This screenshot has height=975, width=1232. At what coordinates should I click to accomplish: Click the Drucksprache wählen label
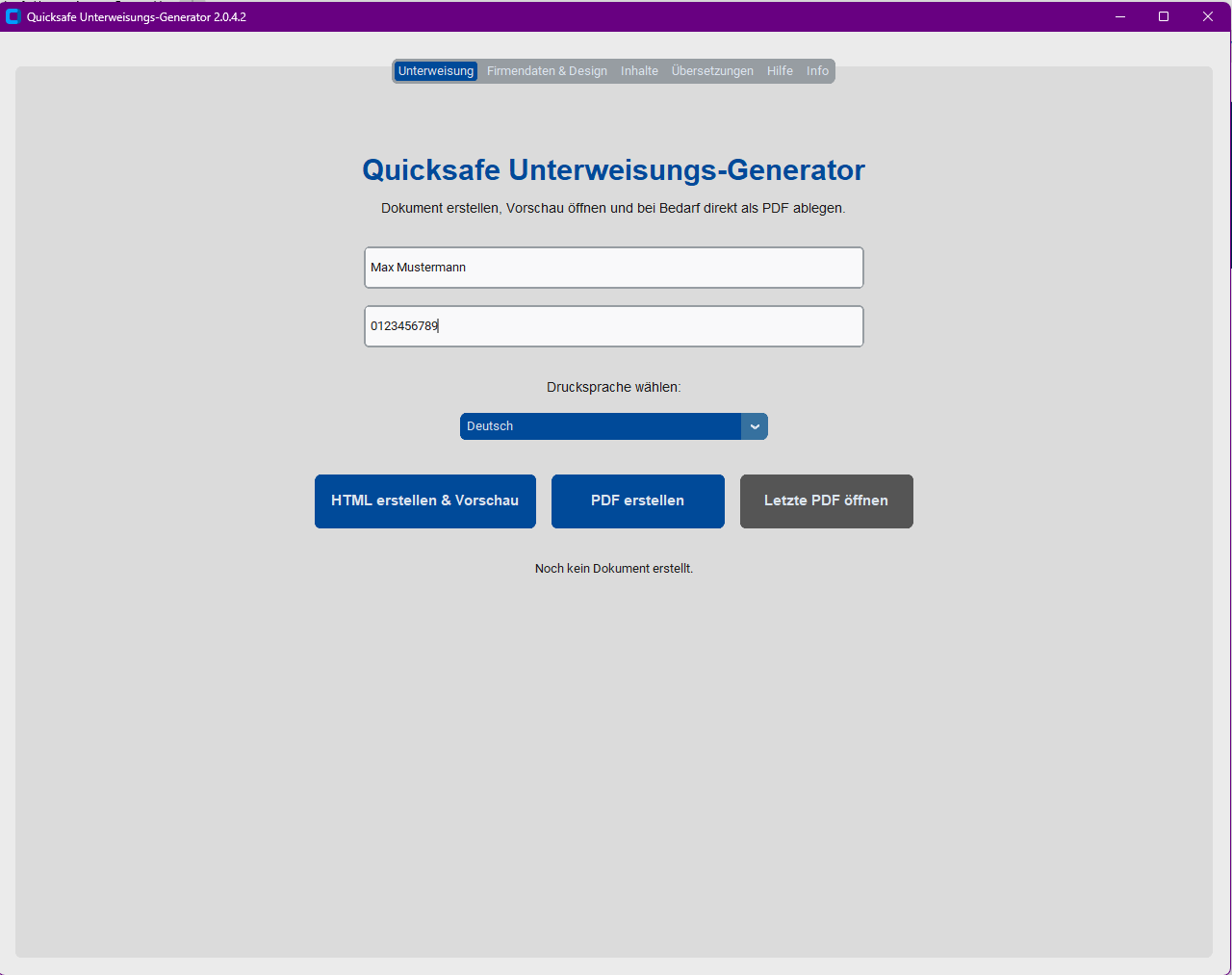tap(613, 387)
